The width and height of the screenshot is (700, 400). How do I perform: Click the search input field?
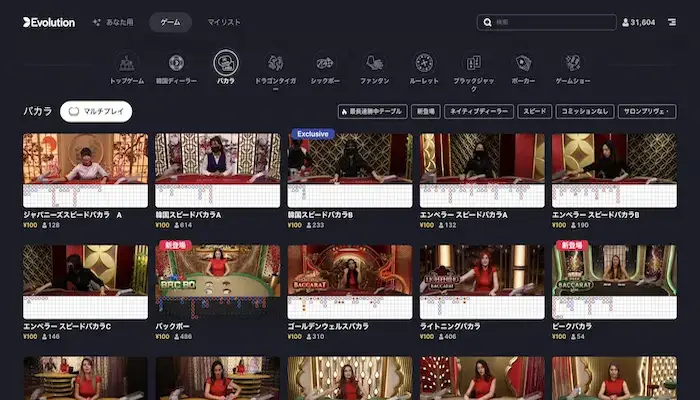(550, 22)
